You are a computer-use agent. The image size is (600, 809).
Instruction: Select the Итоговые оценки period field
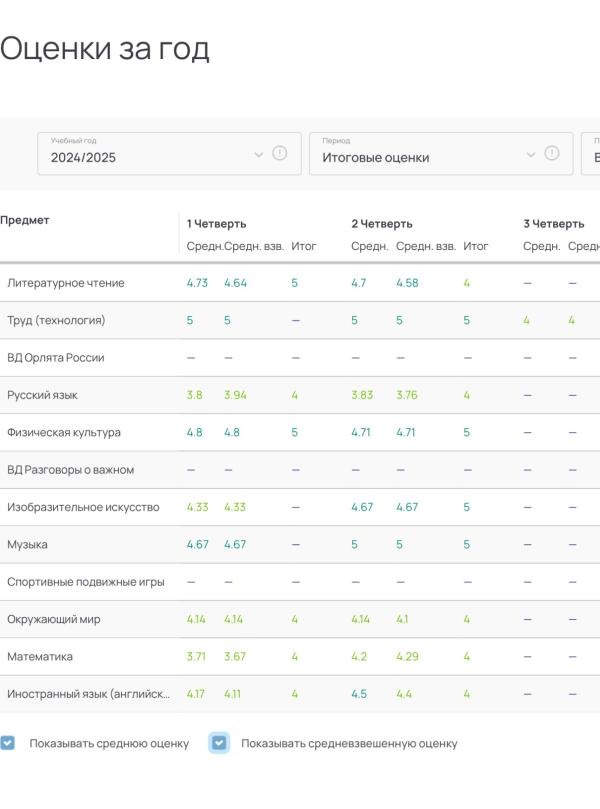point(441,154)
